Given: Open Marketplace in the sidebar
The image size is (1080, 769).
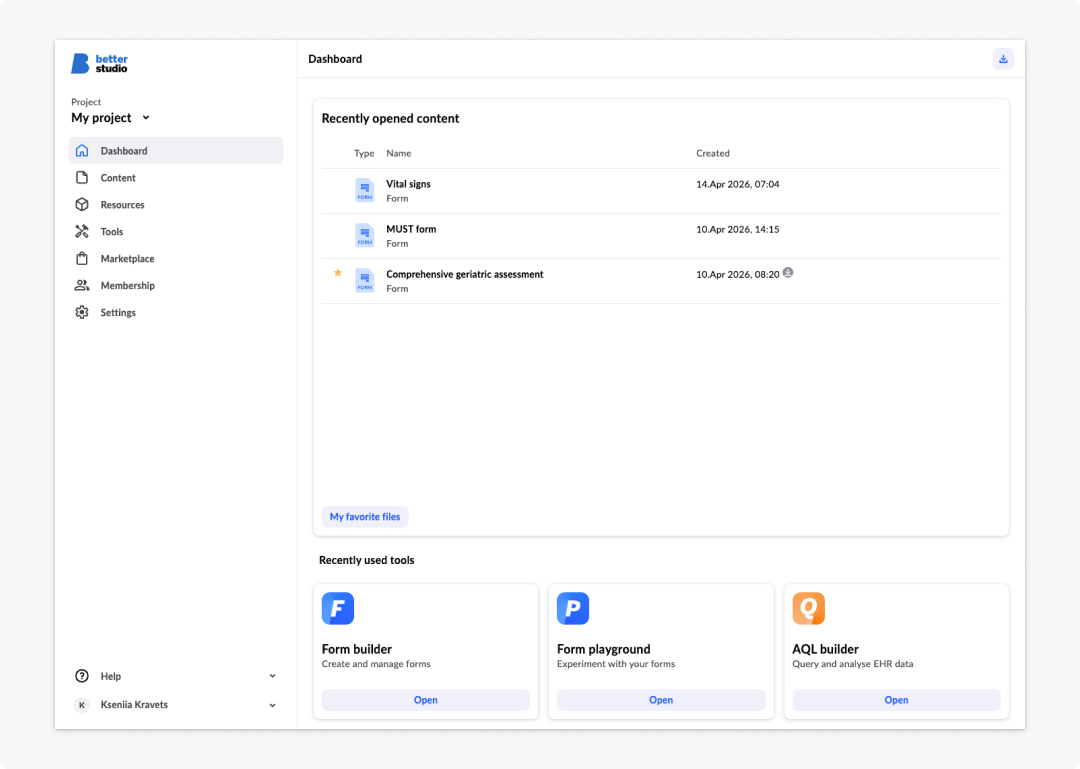Looking at the screenshot, I should click(x=176, y=258).
